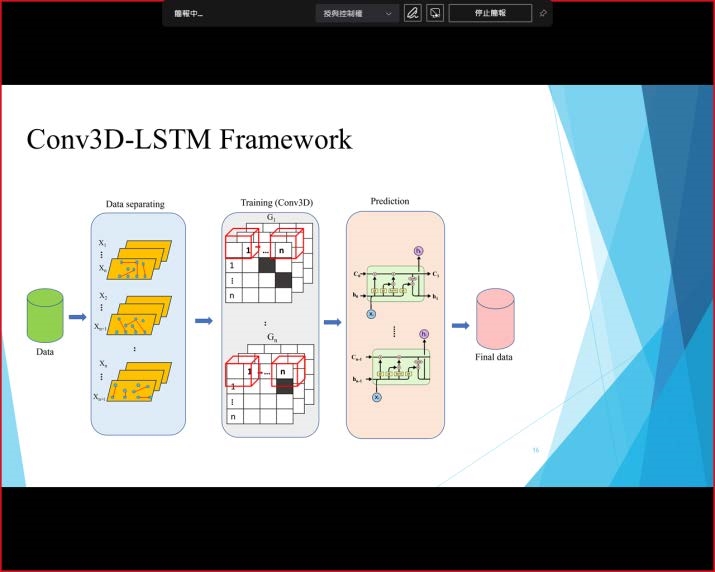715x572 pixels.
Task: Click the Data separating heading
Action: 135,204
